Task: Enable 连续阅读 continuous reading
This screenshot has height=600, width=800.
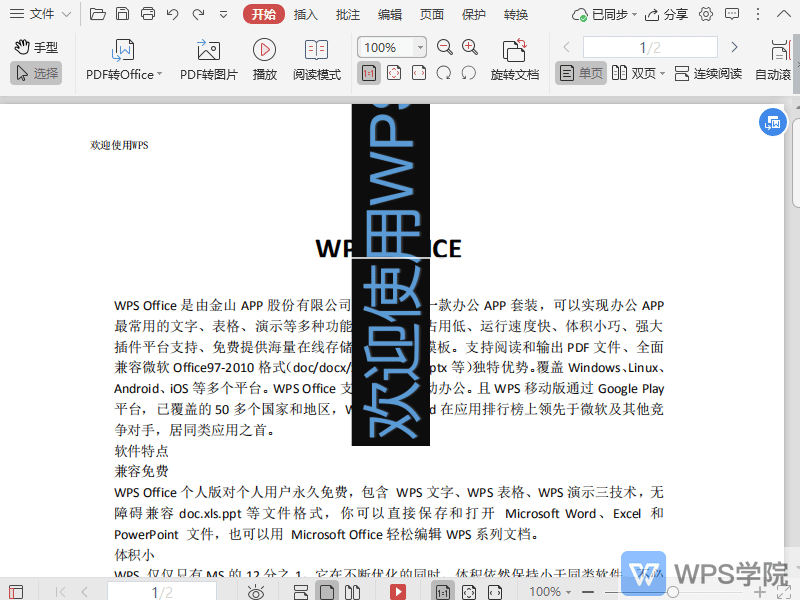Action: [708, 73]
